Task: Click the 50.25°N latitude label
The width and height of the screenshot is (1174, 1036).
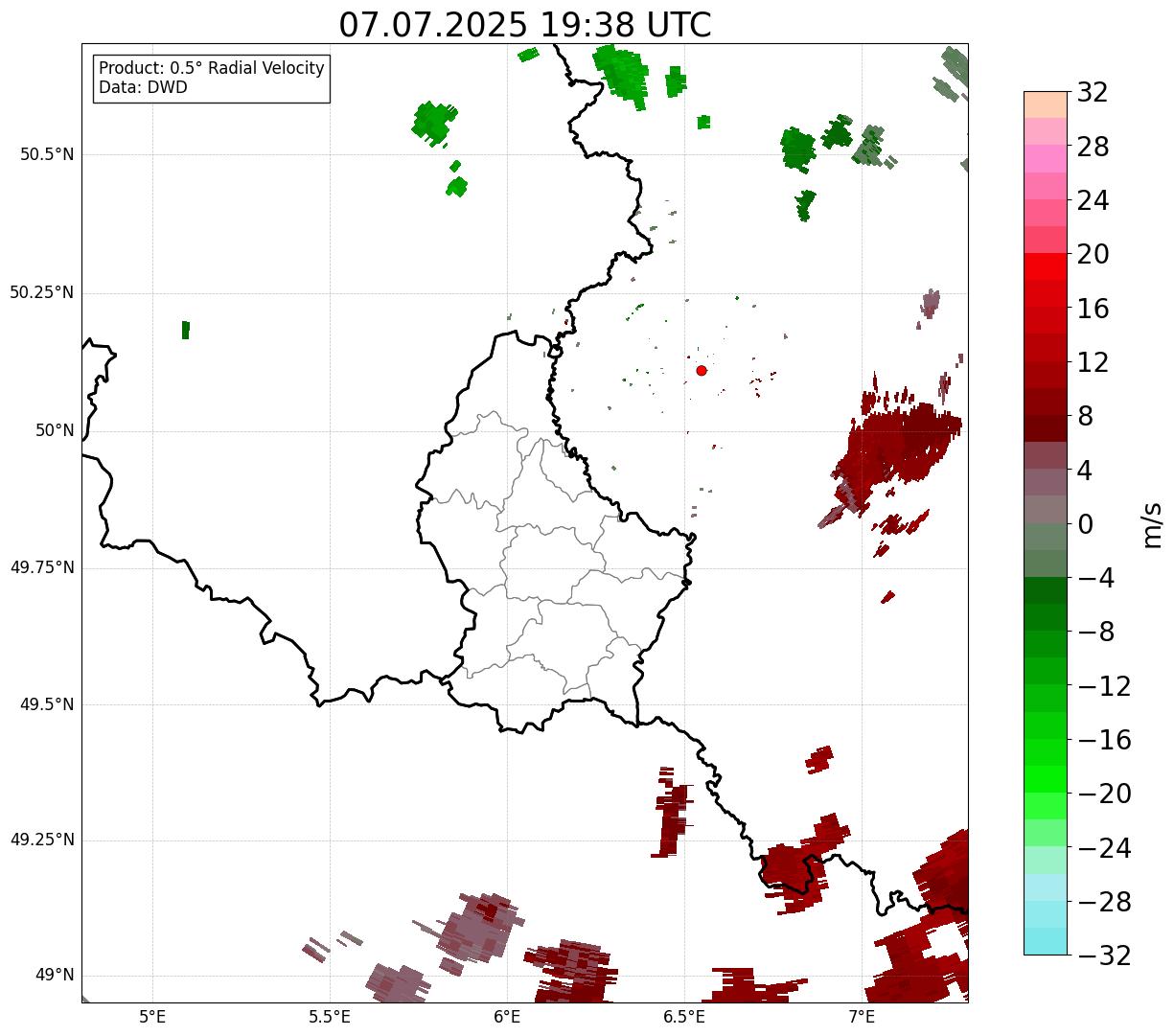Action: pyautogui.click(x=42, y=292)
